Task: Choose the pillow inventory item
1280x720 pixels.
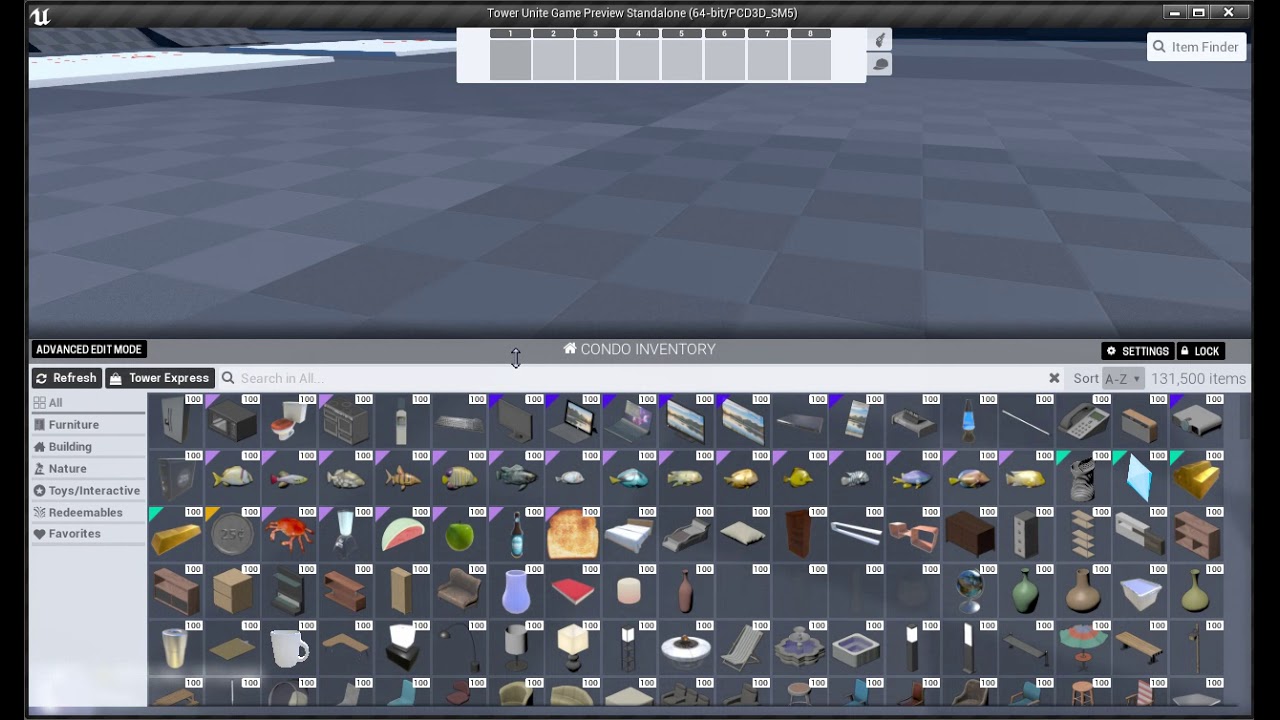Action: (743, 535)
